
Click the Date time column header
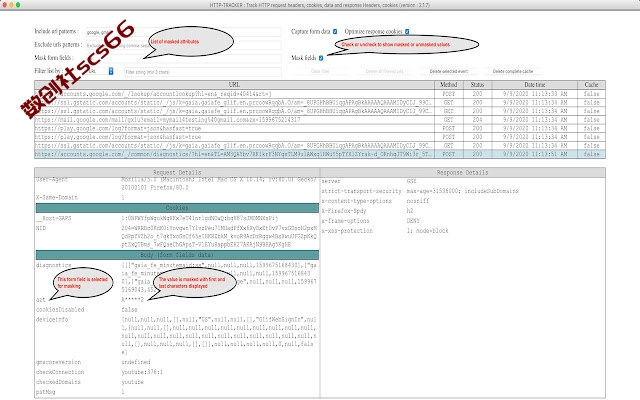click(535, 85)
